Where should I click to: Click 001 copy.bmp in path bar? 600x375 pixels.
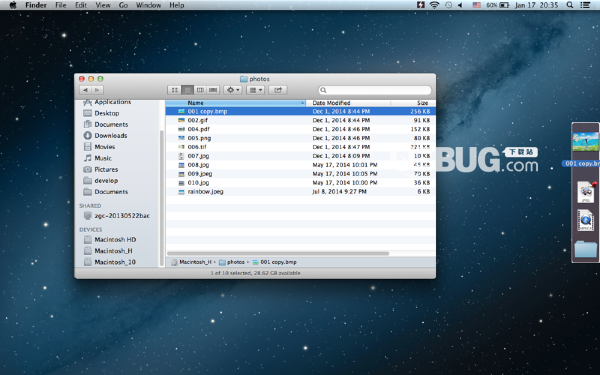(x=274, y=262)
